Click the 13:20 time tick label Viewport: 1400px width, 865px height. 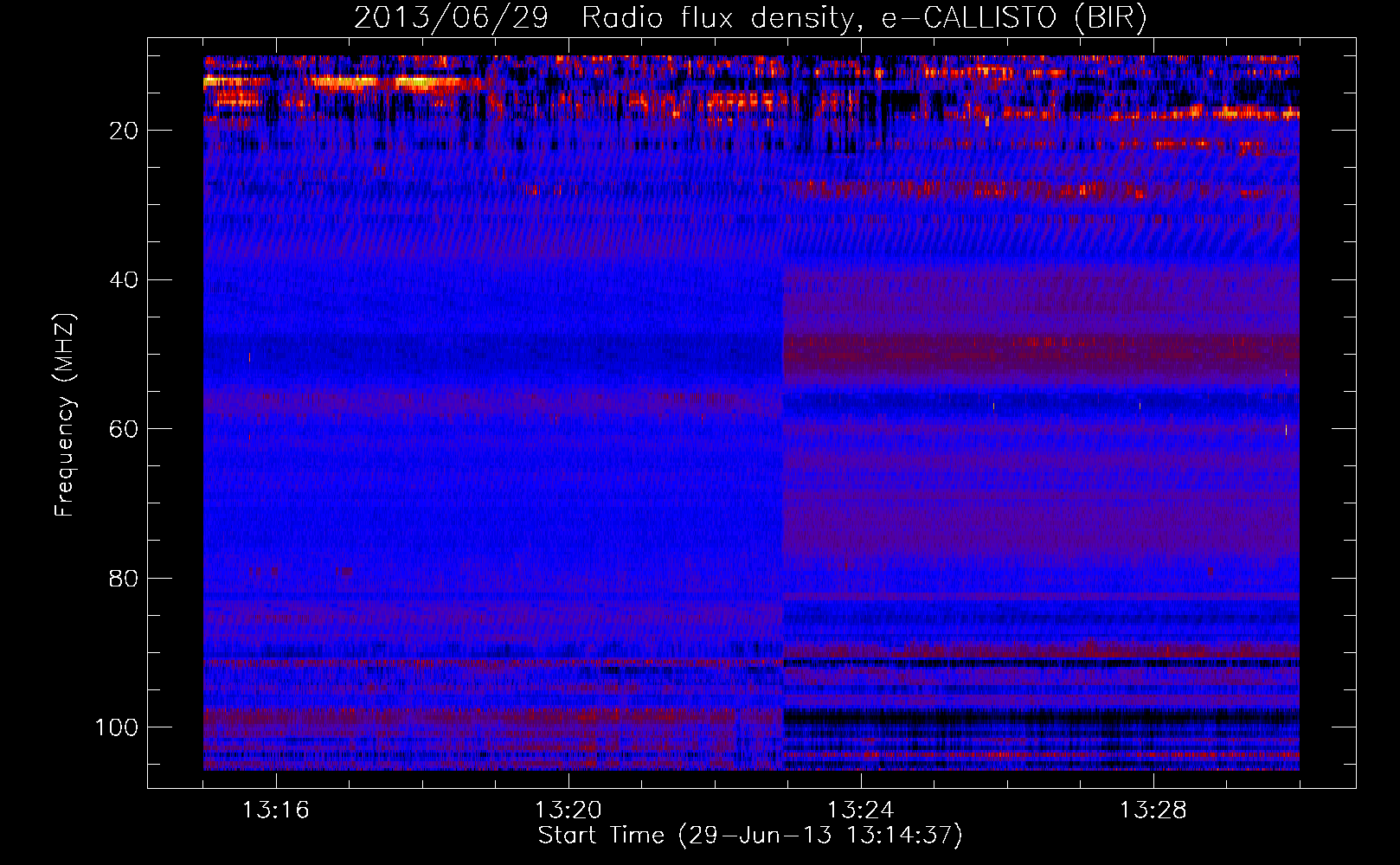point(568,811)
